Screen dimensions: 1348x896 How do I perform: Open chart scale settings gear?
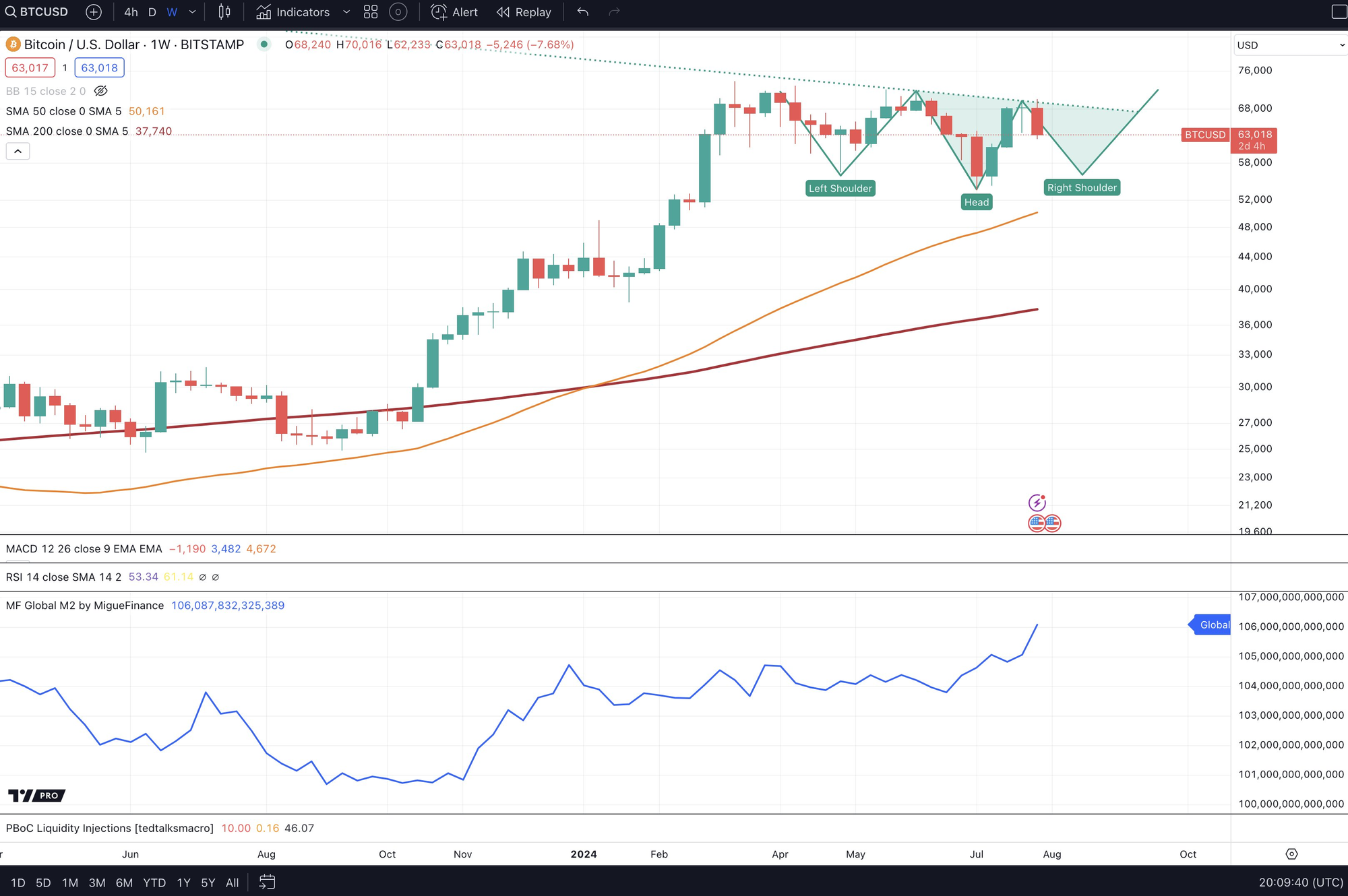[x=1291, y=854]
